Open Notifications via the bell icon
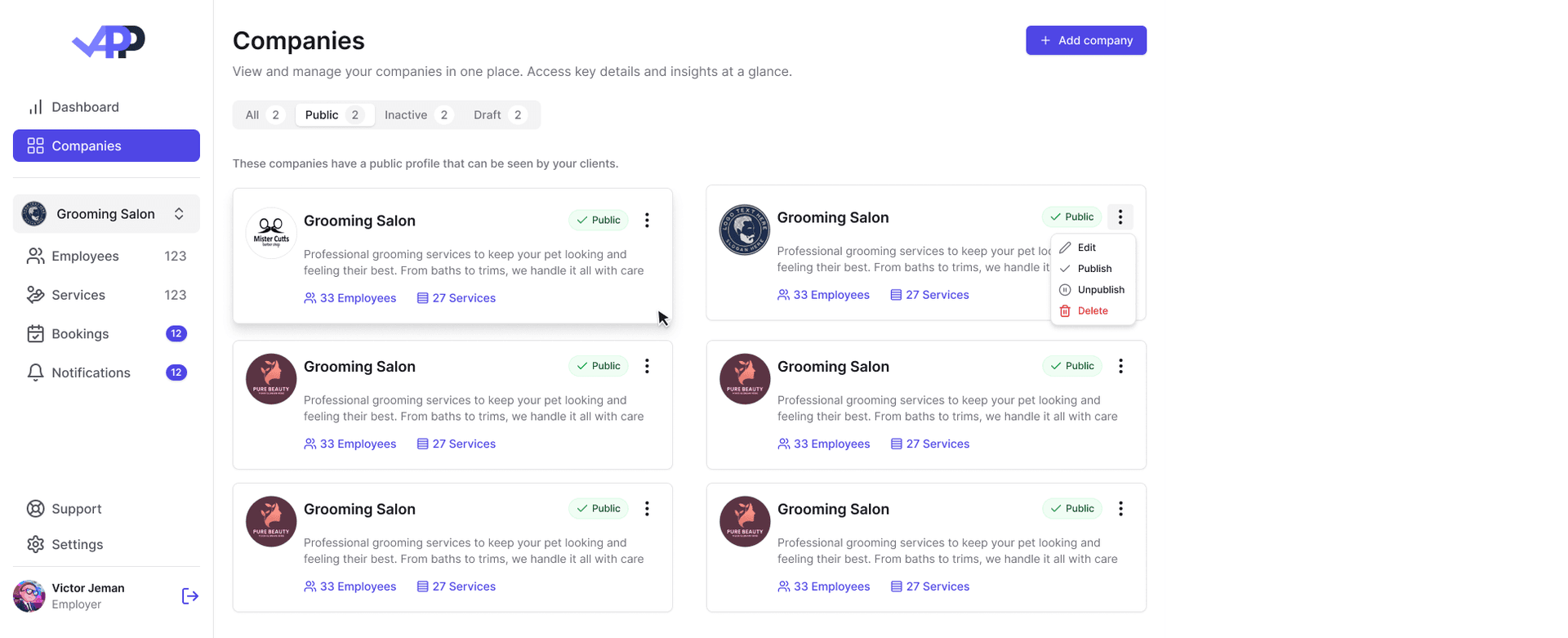 [x=35, y=373]
